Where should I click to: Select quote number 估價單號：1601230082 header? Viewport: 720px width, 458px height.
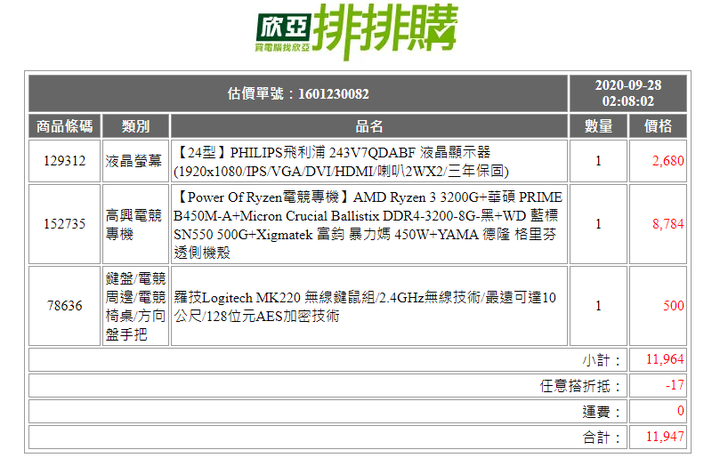(298, 94)
